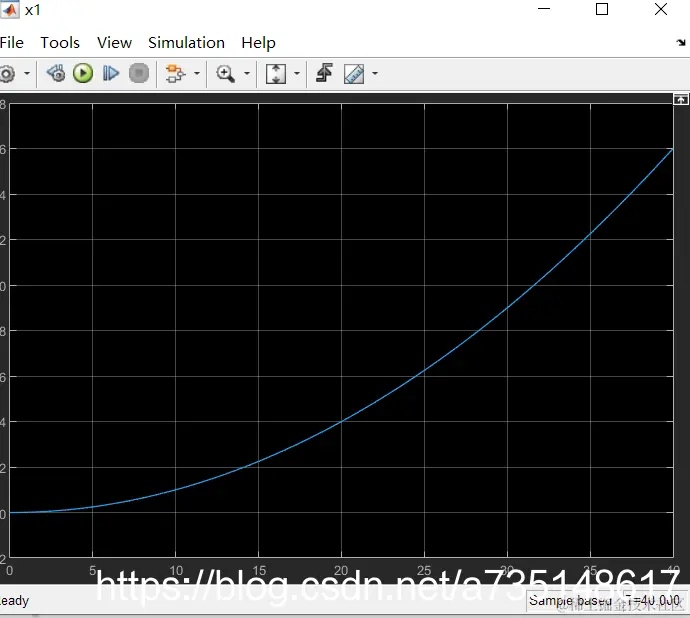690x618 pixels.
Task: Click the 'Sample based' status bar text
Action: click(x=570, y=600)
